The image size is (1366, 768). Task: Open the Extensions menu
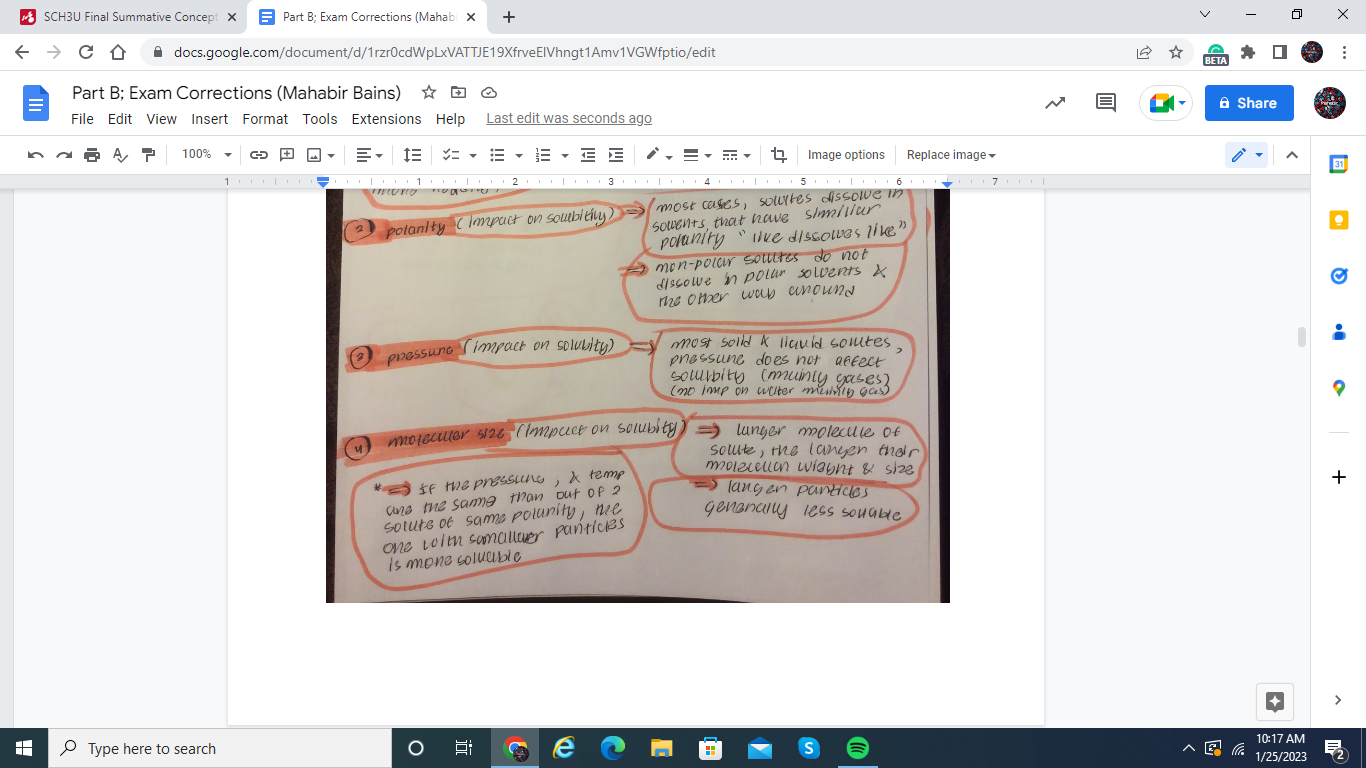(x=386, y=119)
